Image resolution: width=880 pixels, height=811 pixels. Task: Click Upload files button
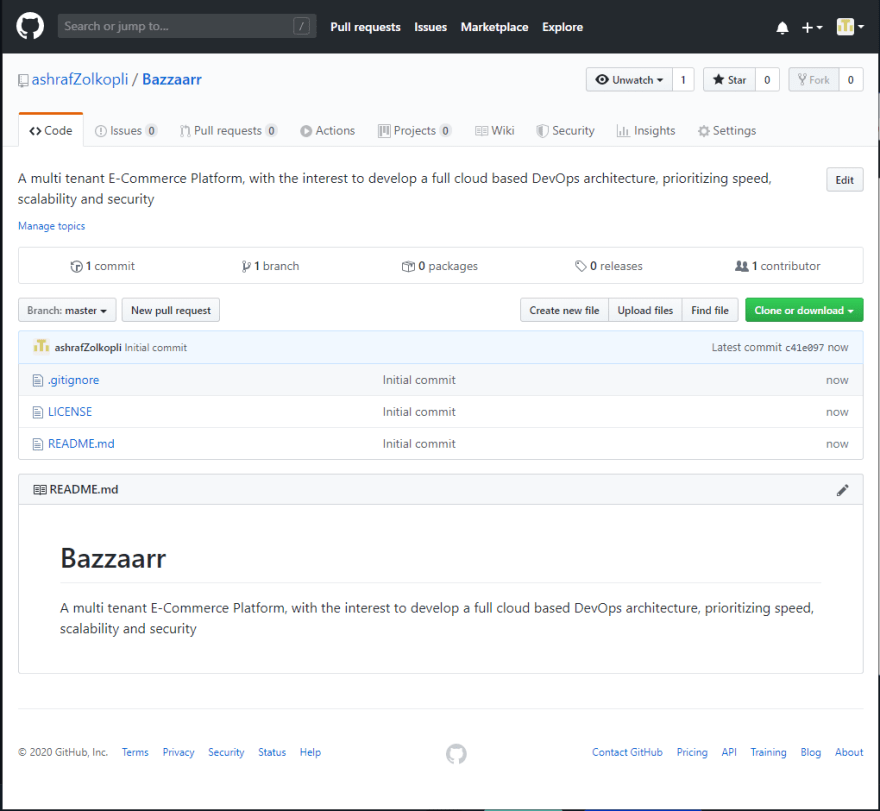click(x=645, y=310)
